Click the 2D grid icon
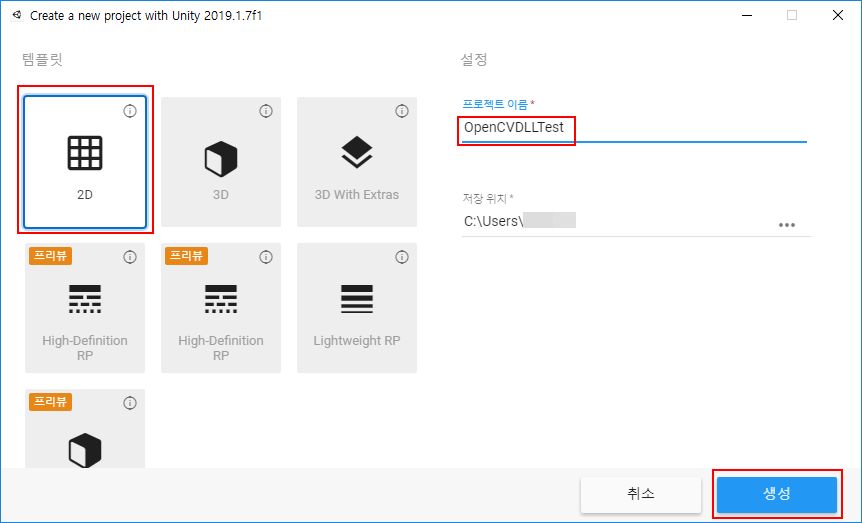The image size is (862, 523). coord(85,152)
